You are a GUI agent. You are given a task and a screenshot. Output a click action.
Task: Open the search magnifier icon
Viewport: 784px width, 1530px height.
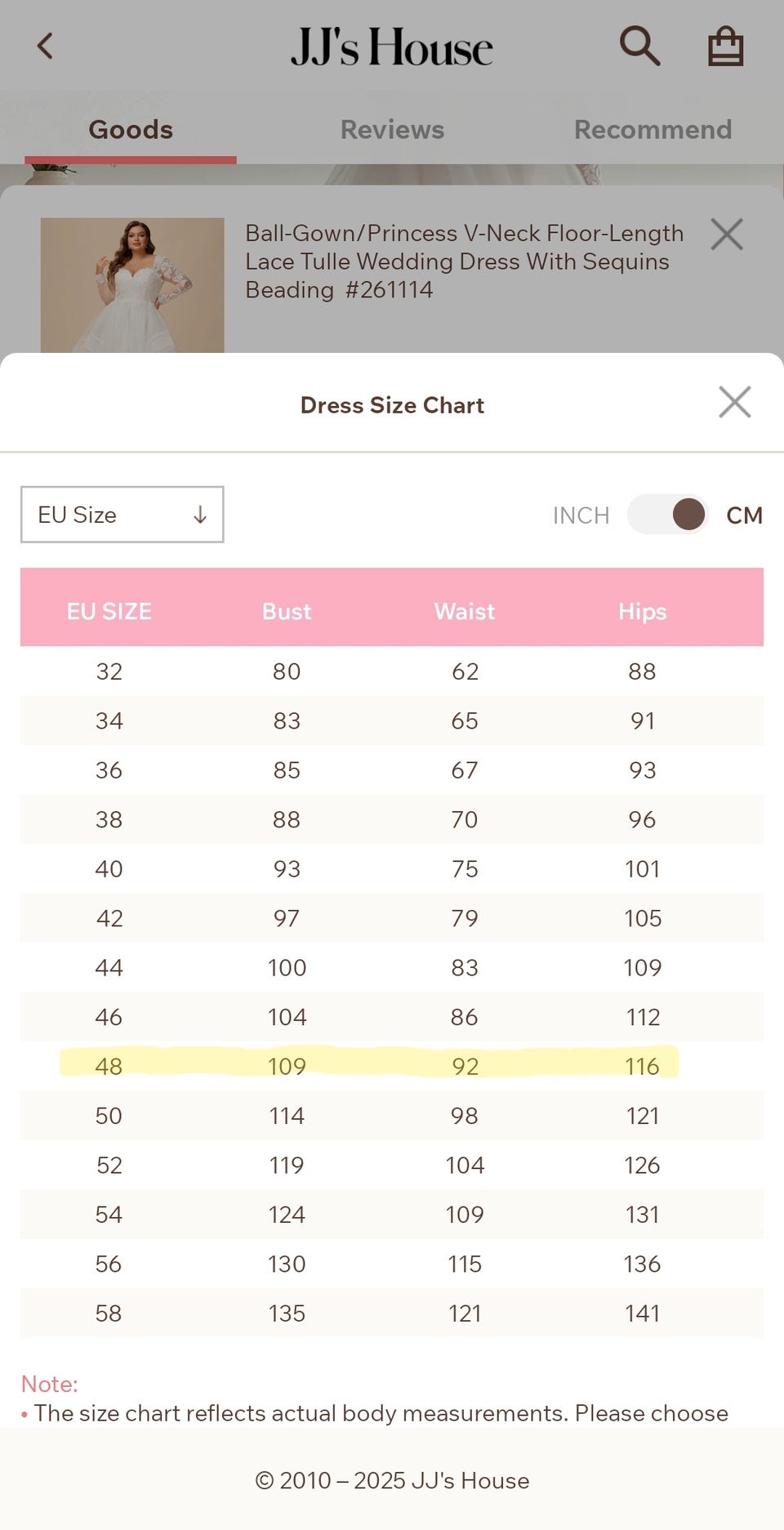click(639, 46)
